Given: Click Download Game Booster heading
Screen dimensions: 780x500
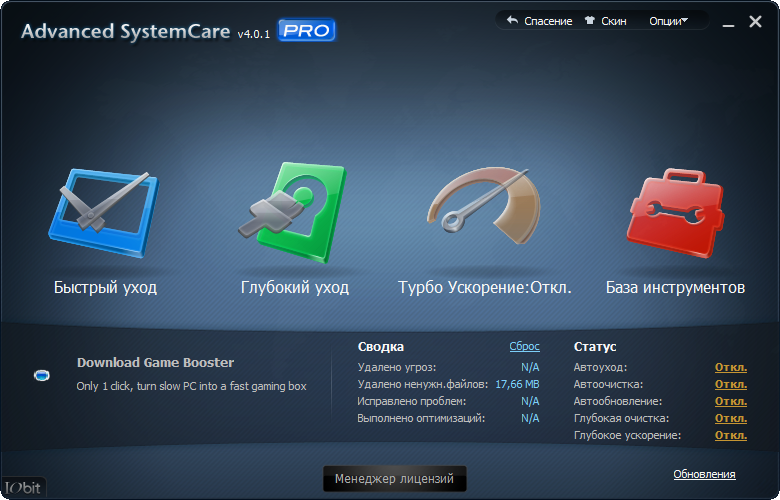Looking at the screenshot, I should point(155,363).
